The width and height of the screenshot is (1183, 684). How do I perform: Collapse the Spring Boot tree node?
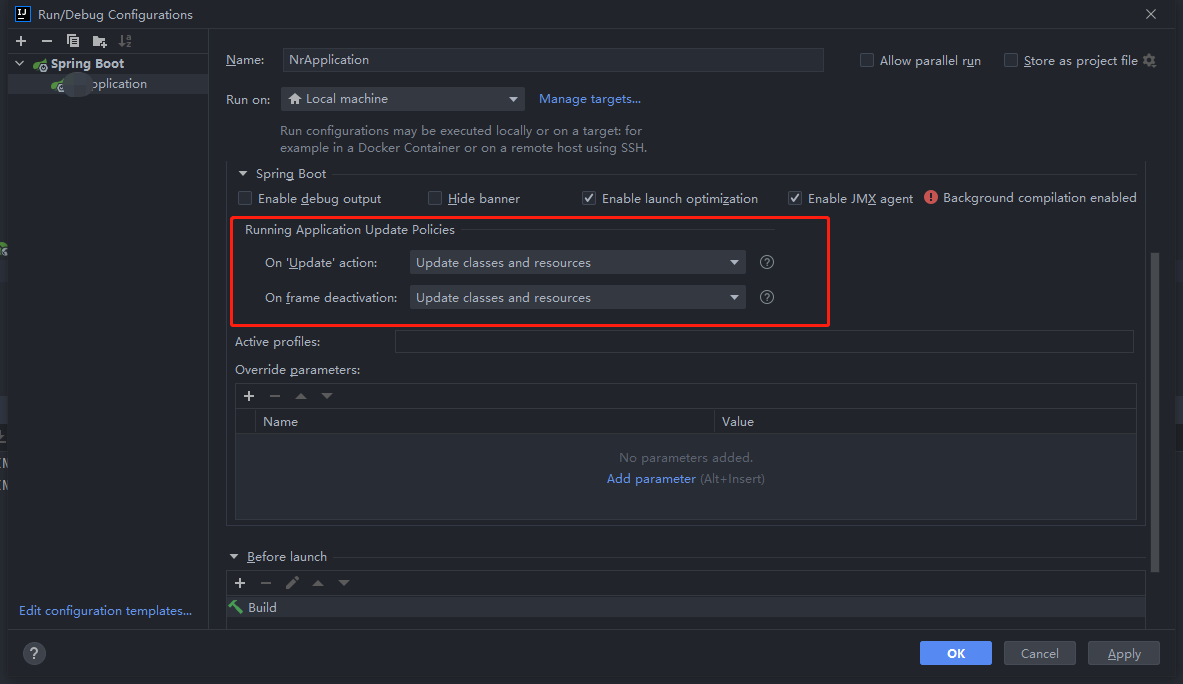coord(20,63)
